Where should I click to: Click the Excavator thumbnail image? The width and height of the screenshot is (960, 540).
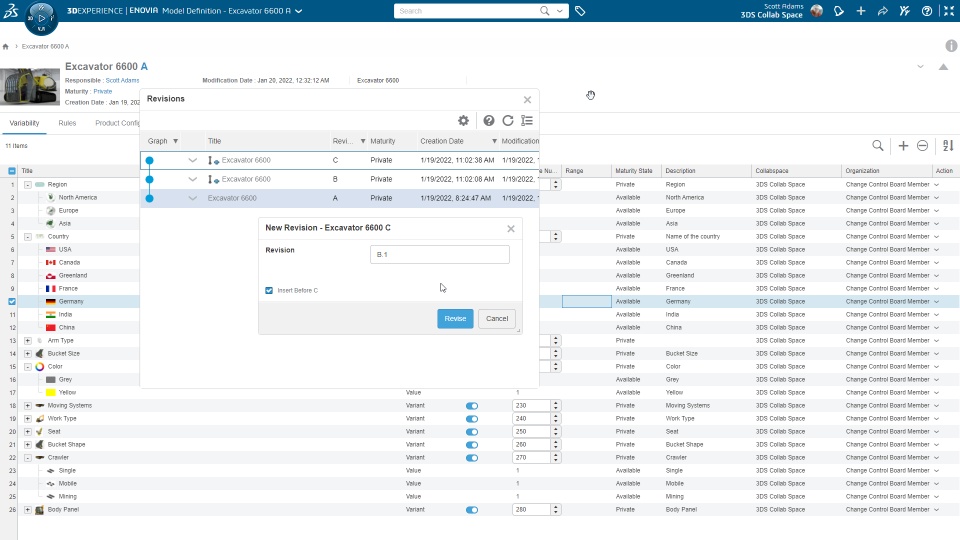click(x=29, y=87)
